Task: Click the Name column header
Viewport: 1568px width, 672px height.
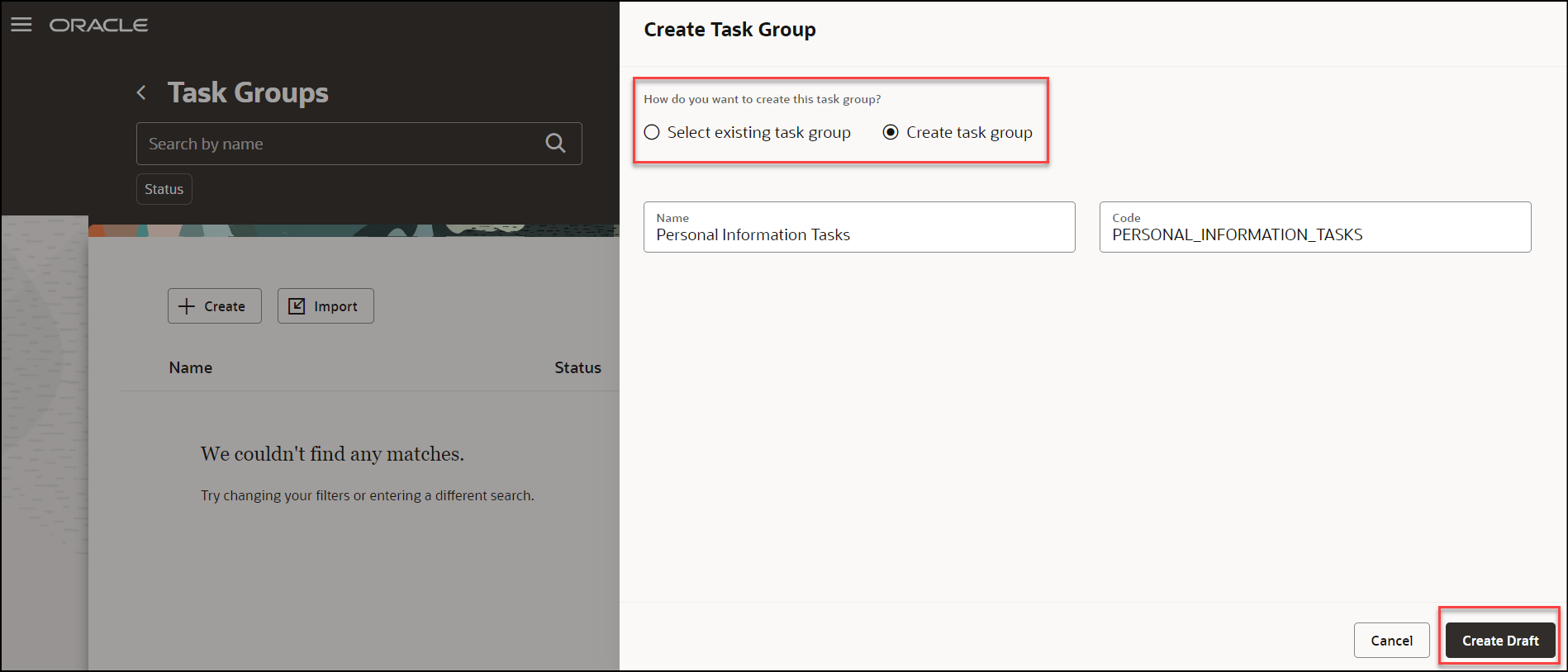Action: [x=191, y=368]
